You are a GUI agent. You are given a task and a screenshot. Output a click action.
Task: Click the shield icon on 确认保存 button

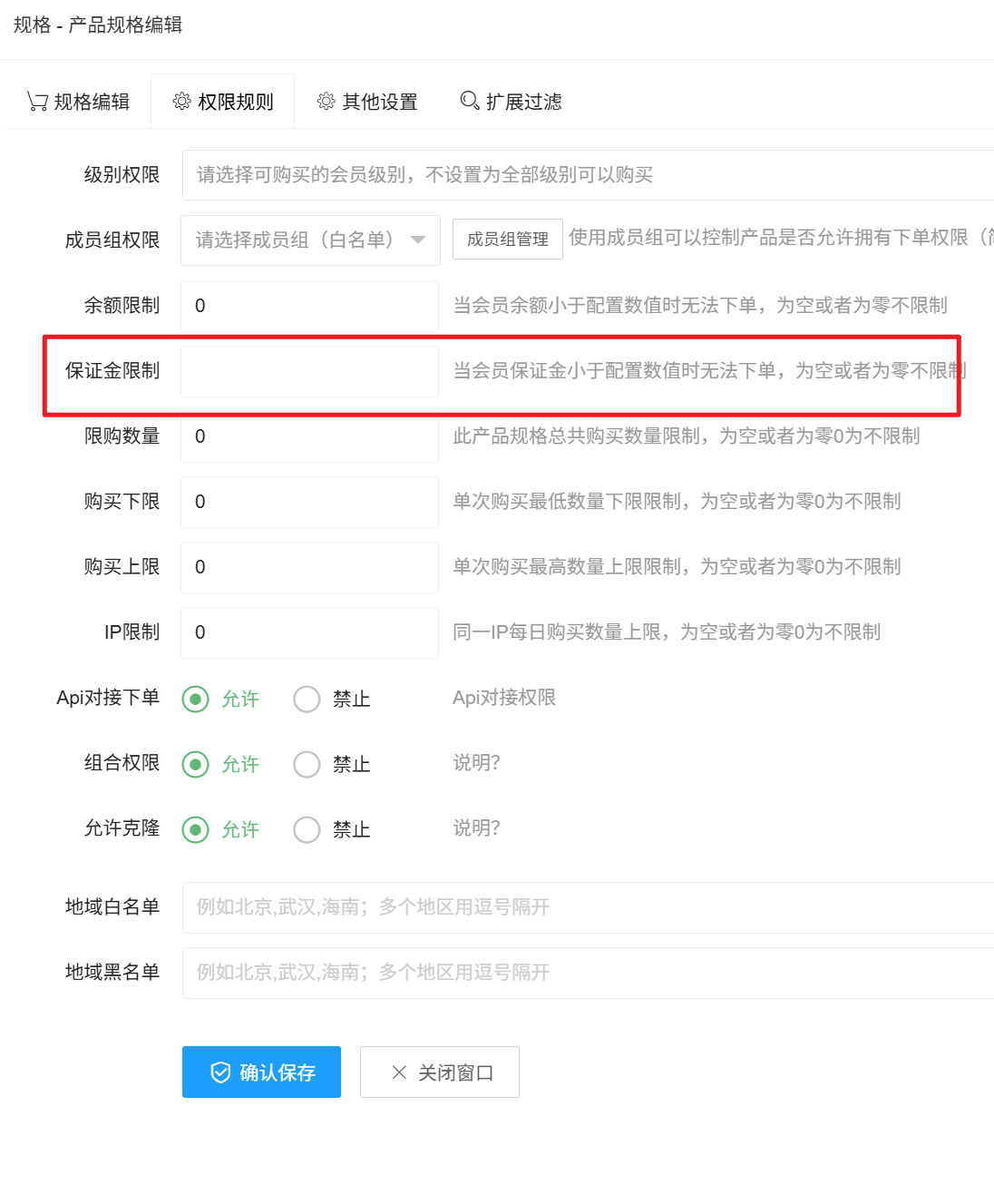tap(220, 1072)
